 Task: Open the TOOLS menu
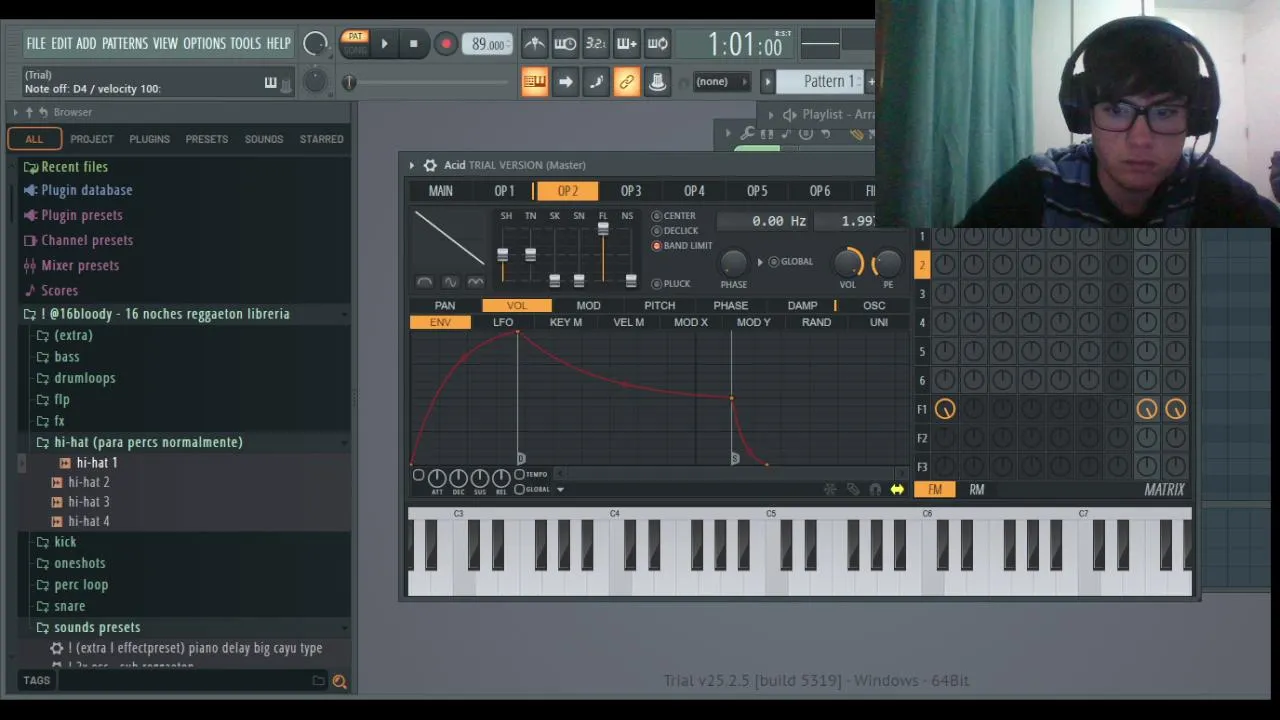click(245, 43)
